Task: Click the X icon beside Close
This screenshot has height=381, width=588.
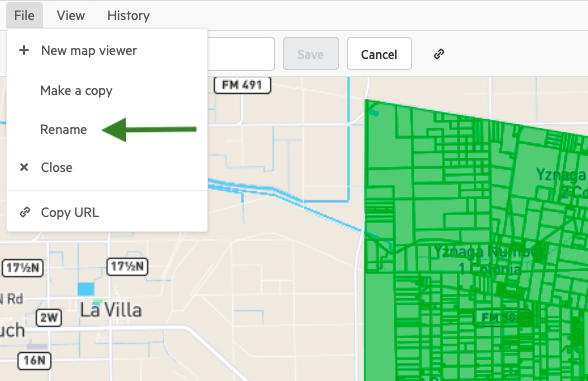Action: [x=24, y=167]
